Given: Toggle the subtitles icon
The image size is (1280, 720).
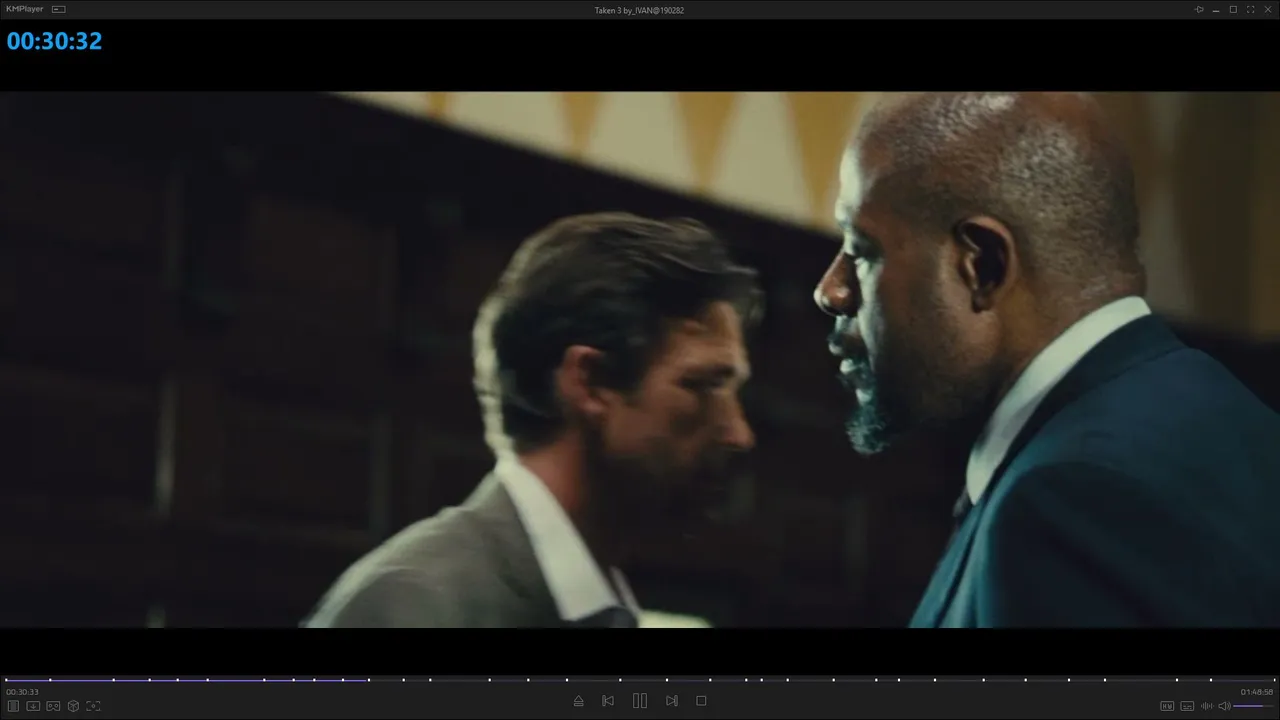Looking at the screenshot, I should (1187, 706).
